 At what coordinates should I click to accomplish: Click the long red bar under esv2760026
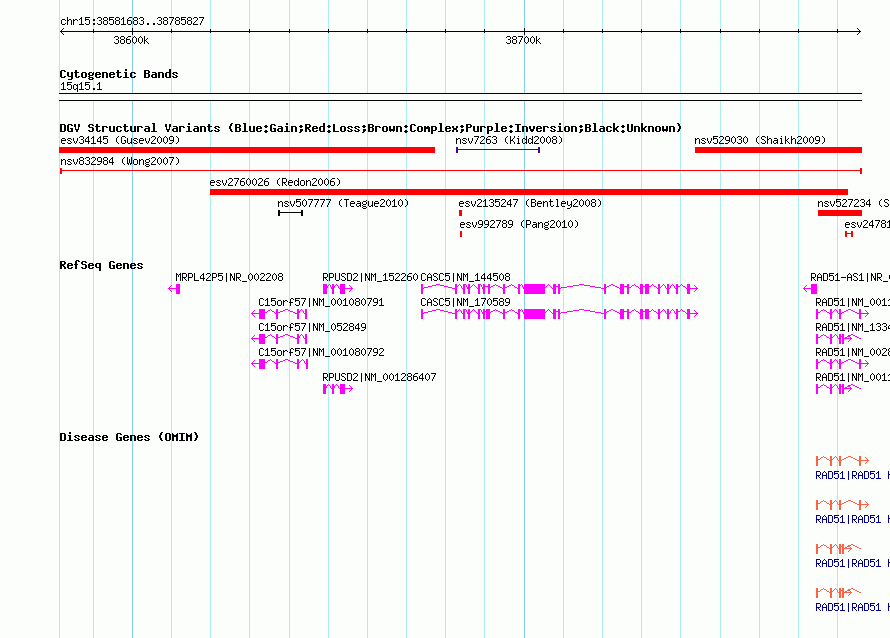click(529, 192)
